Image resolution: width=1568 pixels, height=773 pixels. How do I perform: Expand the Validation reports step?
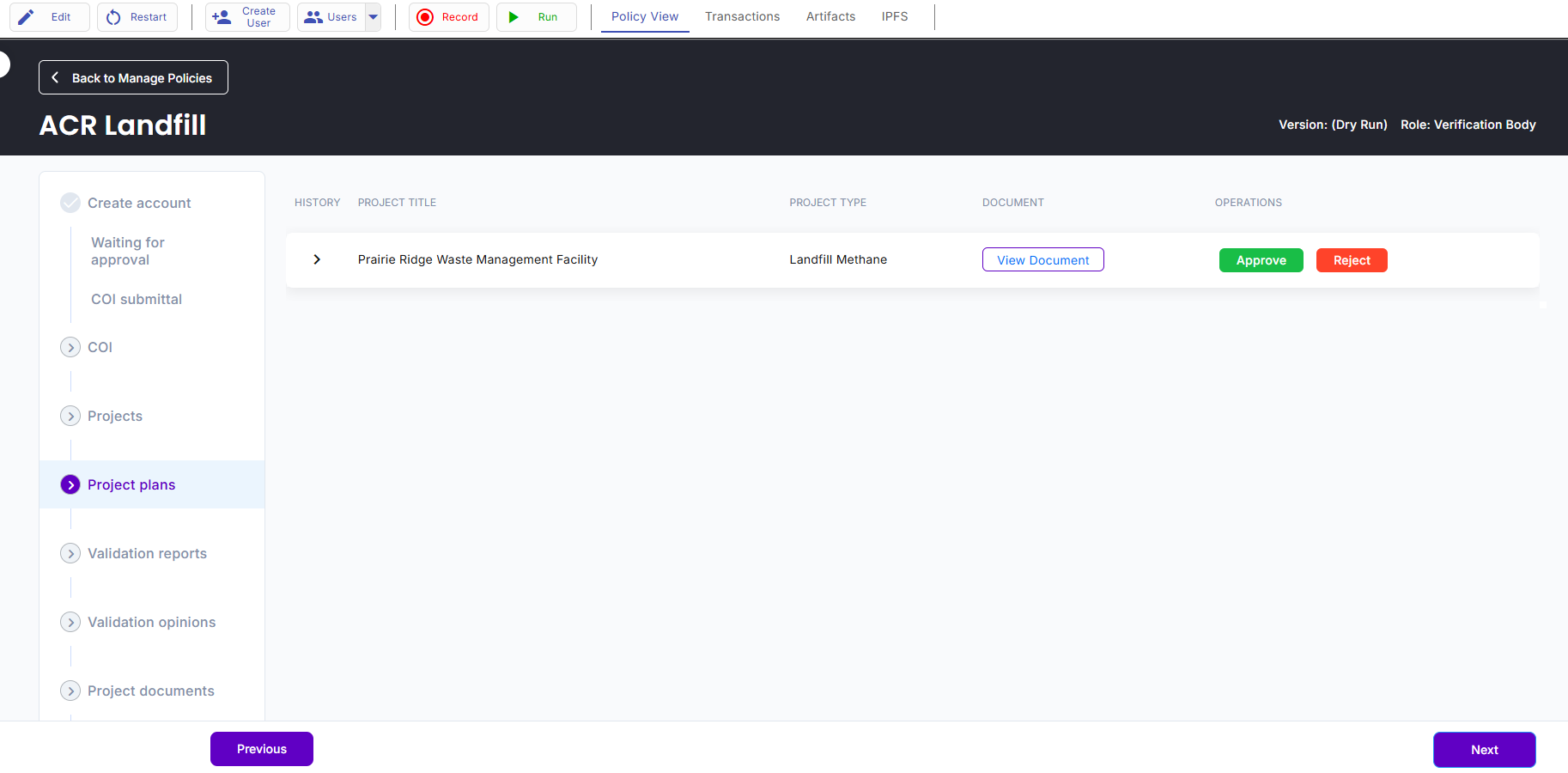tap(70, 553)
